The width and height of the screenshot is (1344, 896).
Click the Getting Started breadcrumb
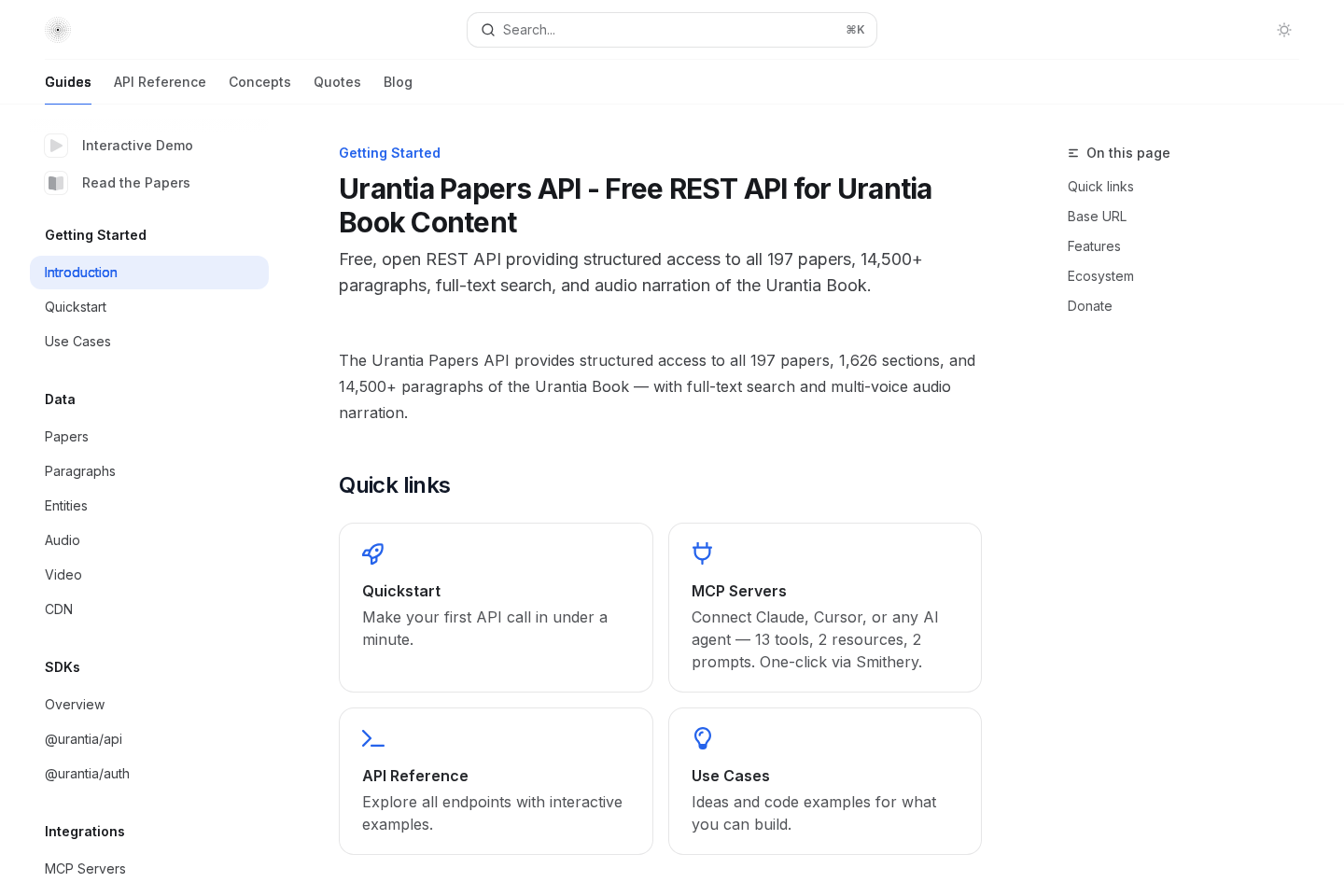389,153
